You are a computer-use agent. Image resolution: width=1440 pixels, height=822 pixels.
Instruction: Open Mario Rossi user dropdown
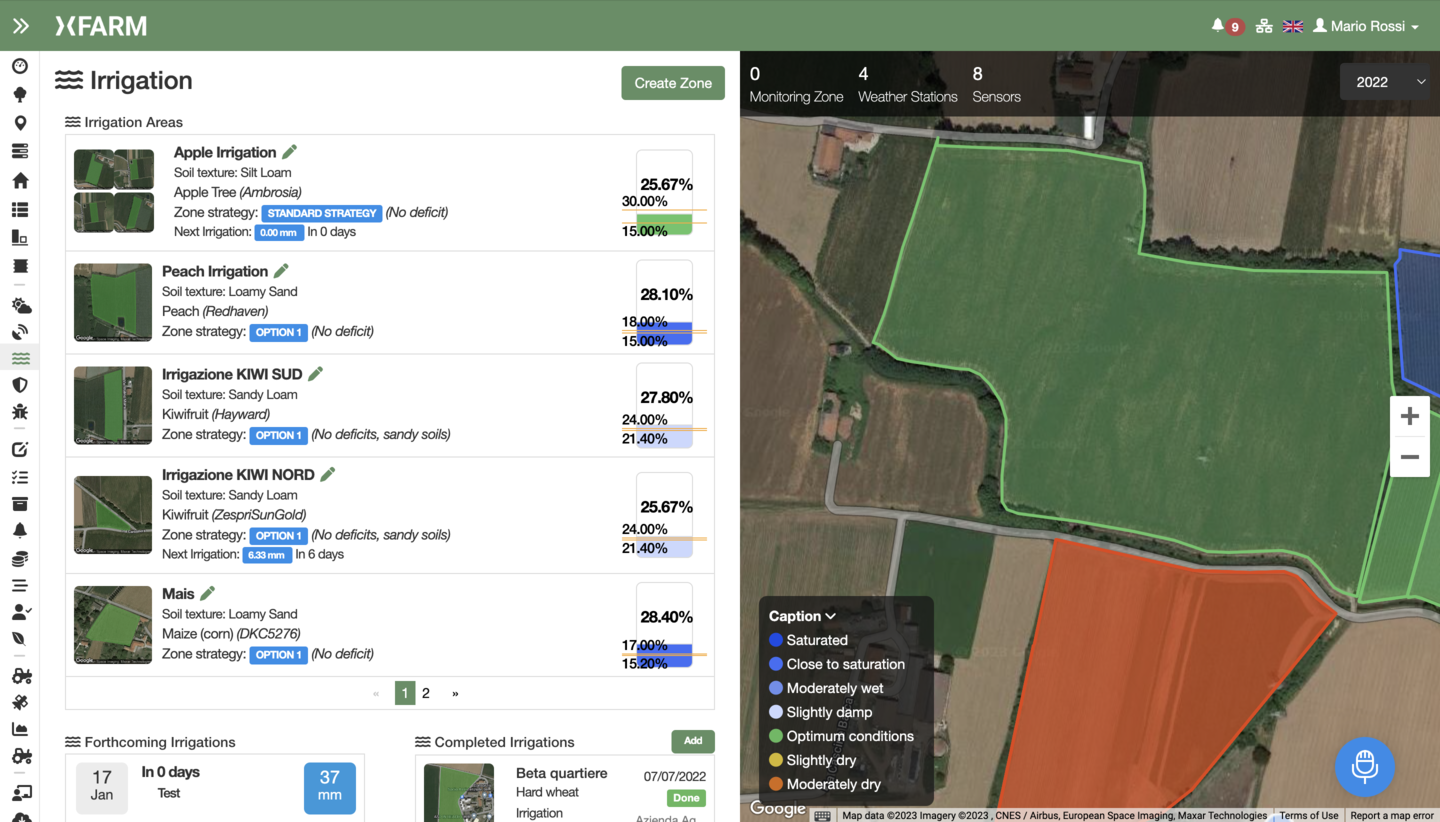[1366, 26]
